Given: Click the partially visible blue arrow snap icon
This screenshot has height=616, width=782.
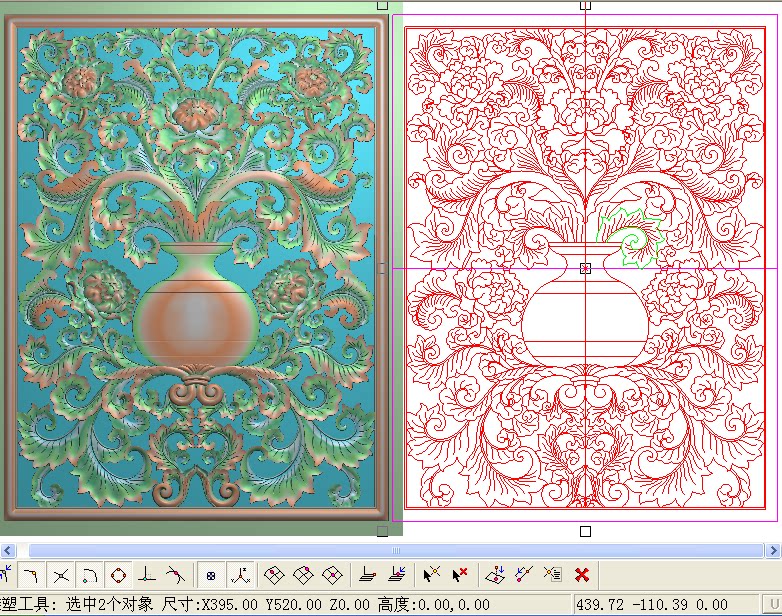Looking at the screenshot, I should pyautogui.click(x=6, y=575).
